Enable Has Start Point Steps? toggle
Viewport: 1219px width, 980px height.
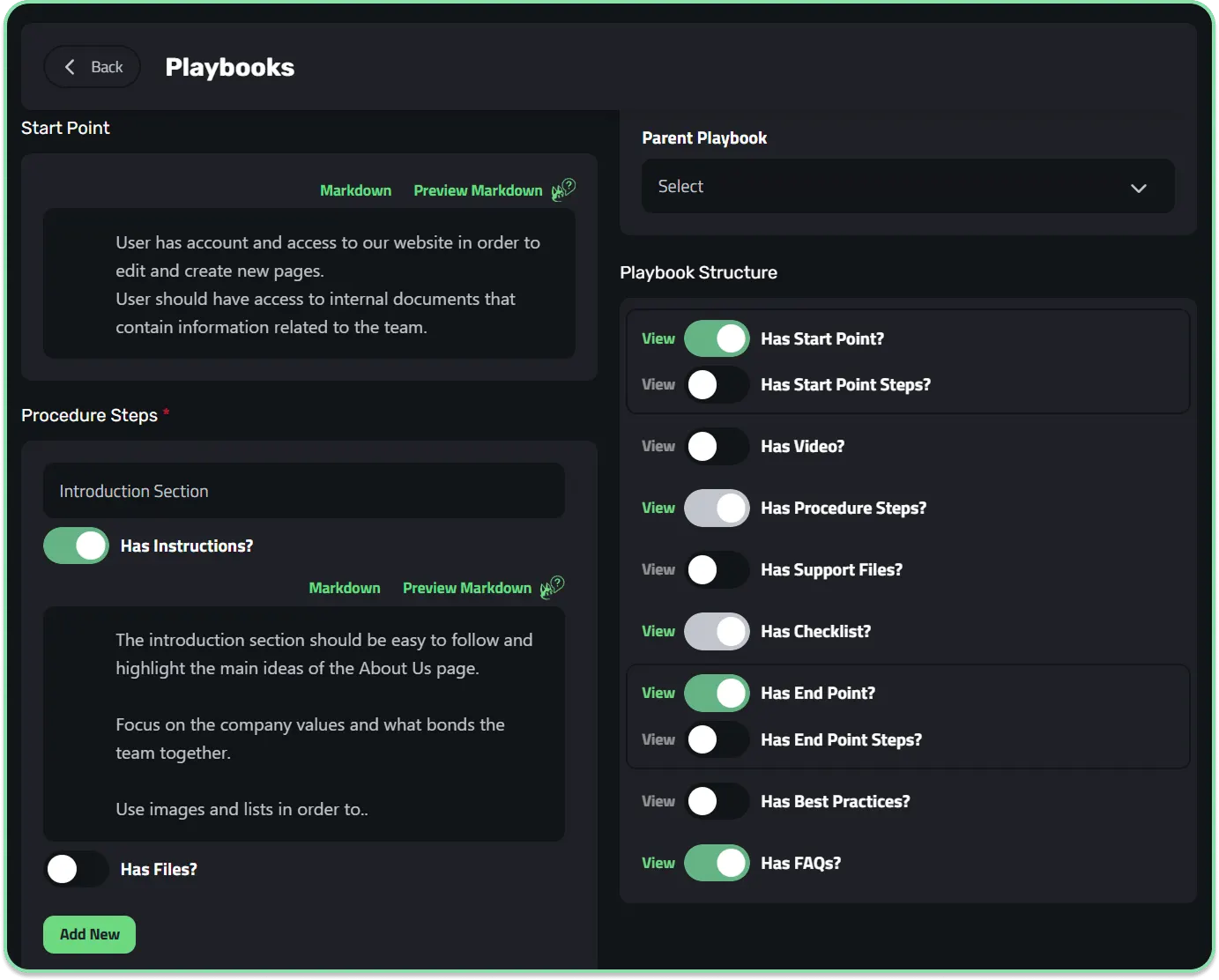[x=717, y=384]
